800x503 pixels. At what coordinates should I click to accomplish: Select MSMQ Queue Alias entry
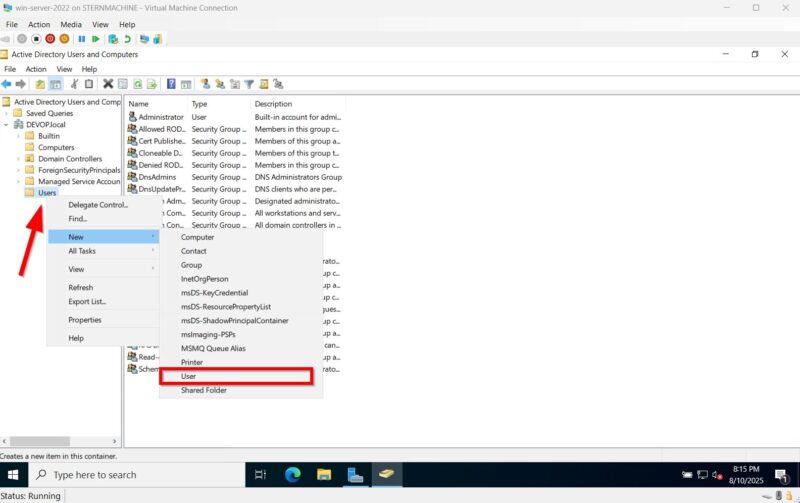241,348
